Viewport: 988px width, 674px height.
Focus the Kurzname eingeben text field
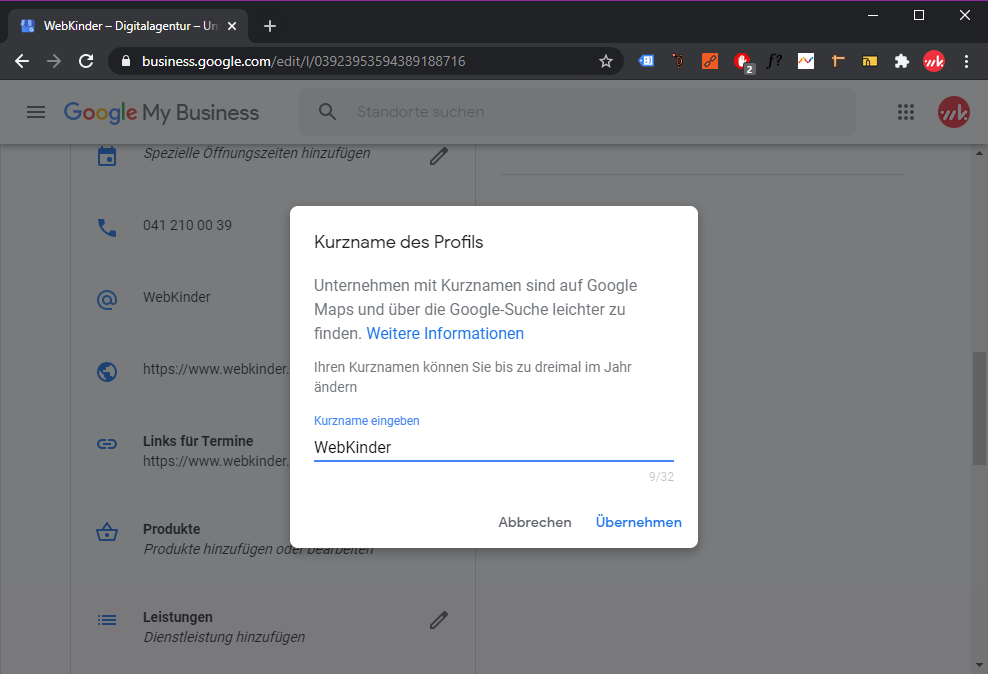coord(494,447)
